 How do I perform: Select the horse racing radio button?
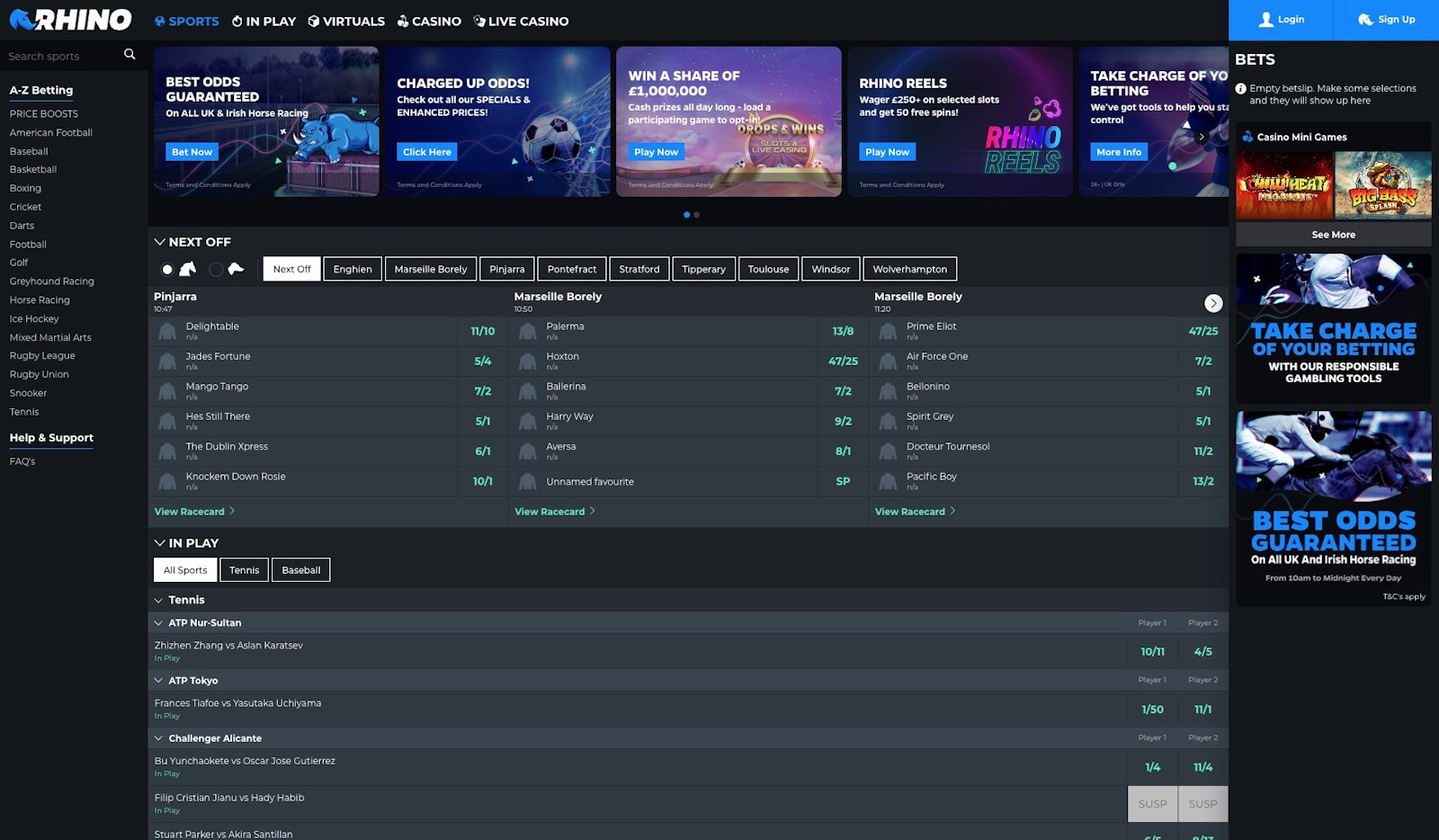pos(167,269)
